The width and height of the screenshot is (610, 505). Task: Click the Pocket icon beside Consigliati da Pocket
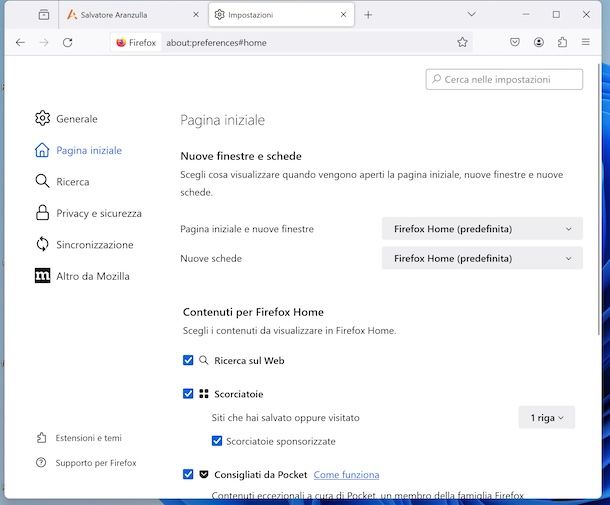pos(204,474)
